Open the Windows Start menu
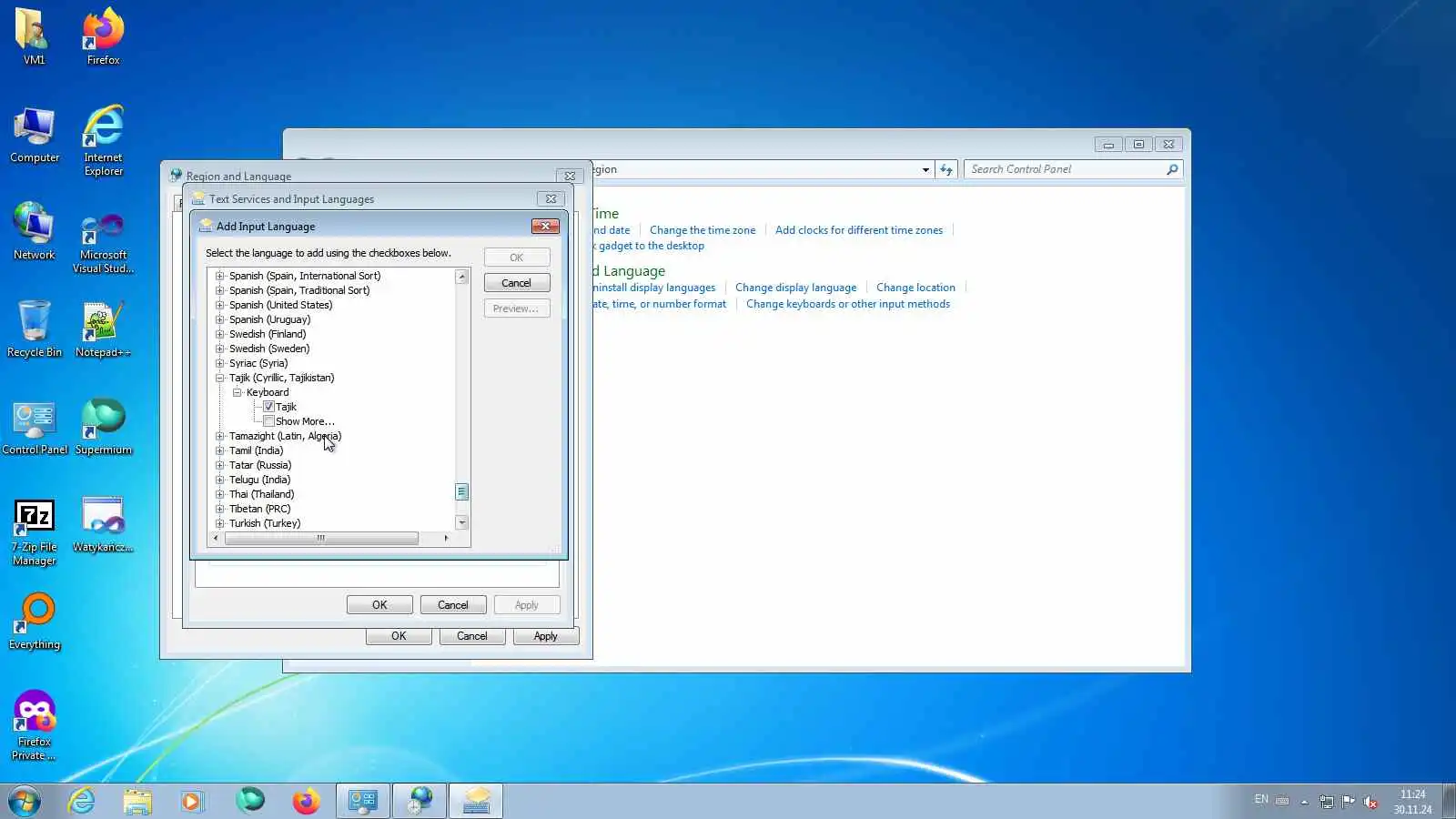1456x819 pixels. point(25,801)
